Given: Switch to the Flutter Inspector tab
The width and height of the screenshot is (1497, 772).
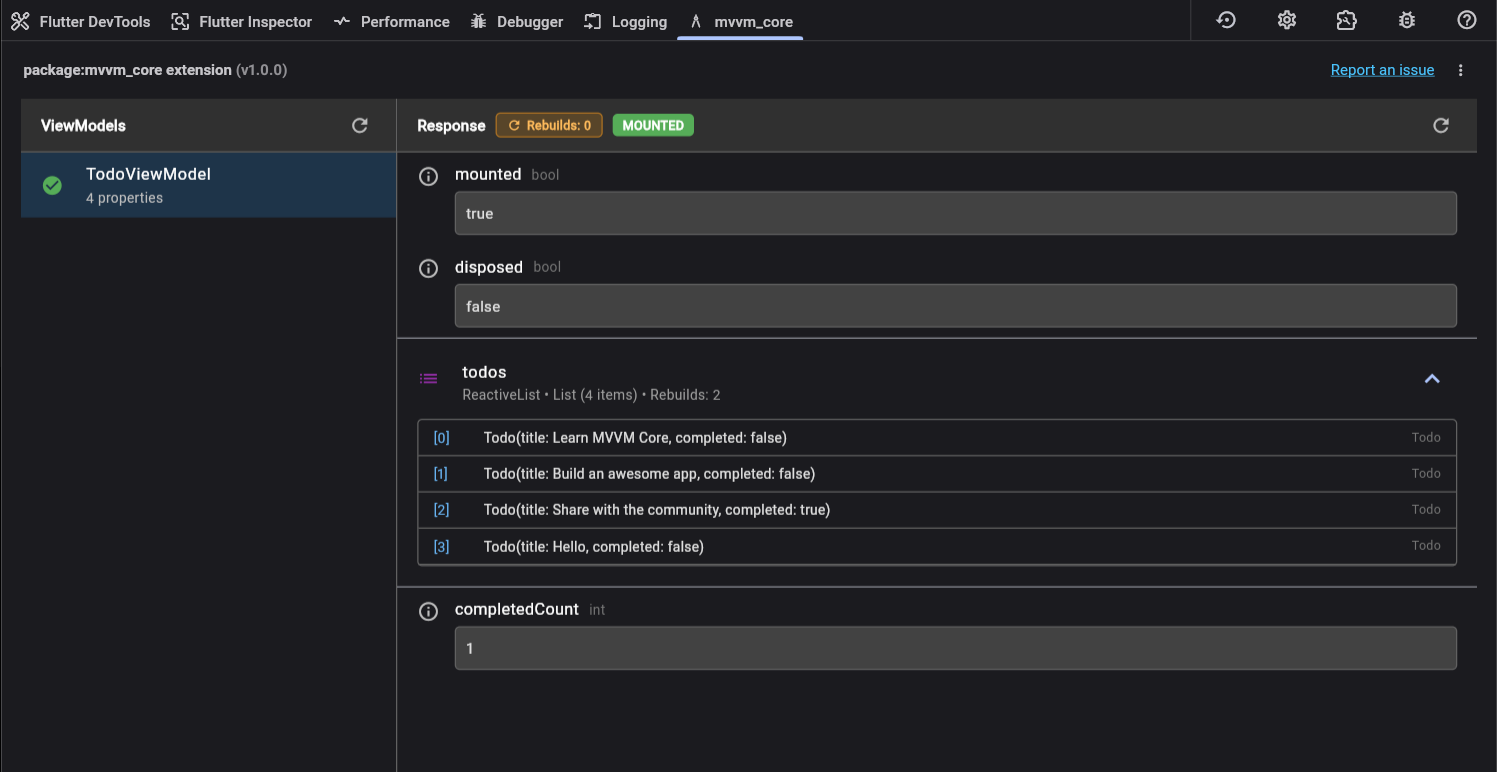Looking at the screenshot, I should pos(241,20).
